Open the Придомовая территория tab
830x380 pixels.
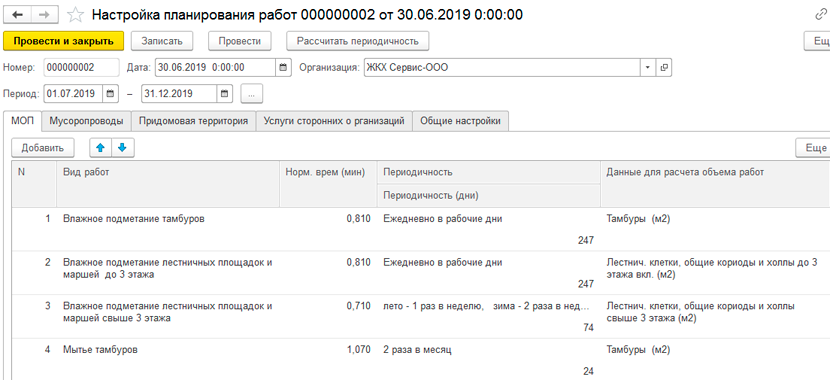click(193, 121)
